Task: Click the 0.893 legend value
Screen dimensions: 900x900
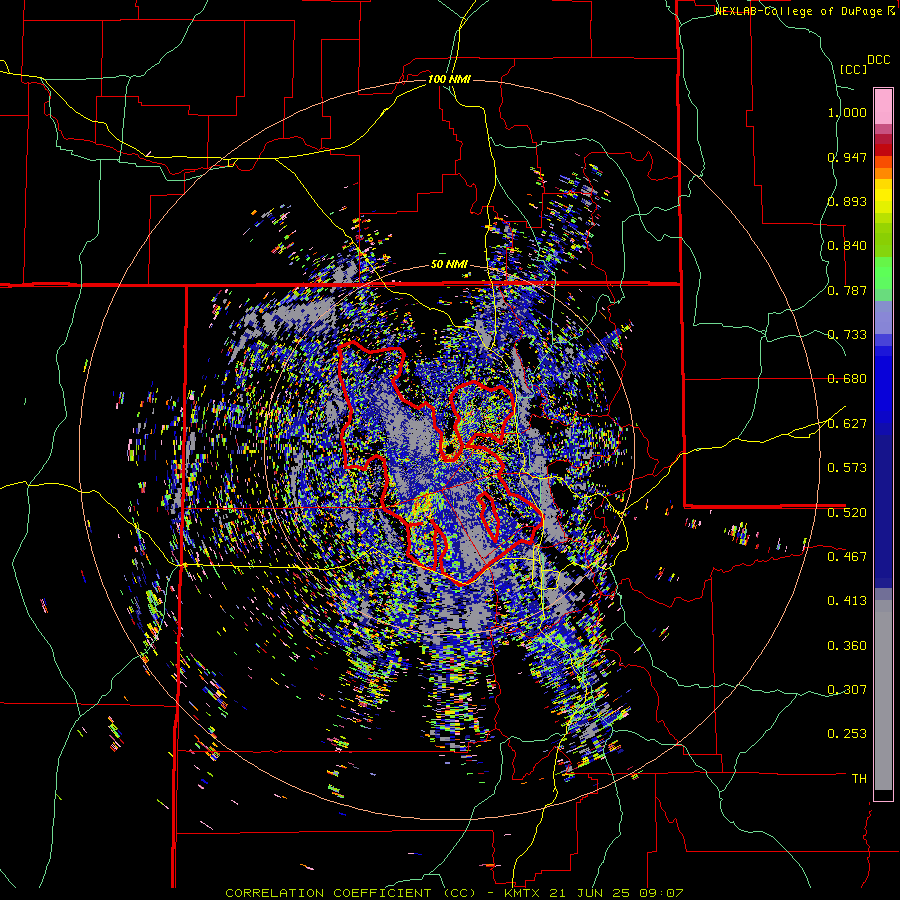Action: pos(847,201)
